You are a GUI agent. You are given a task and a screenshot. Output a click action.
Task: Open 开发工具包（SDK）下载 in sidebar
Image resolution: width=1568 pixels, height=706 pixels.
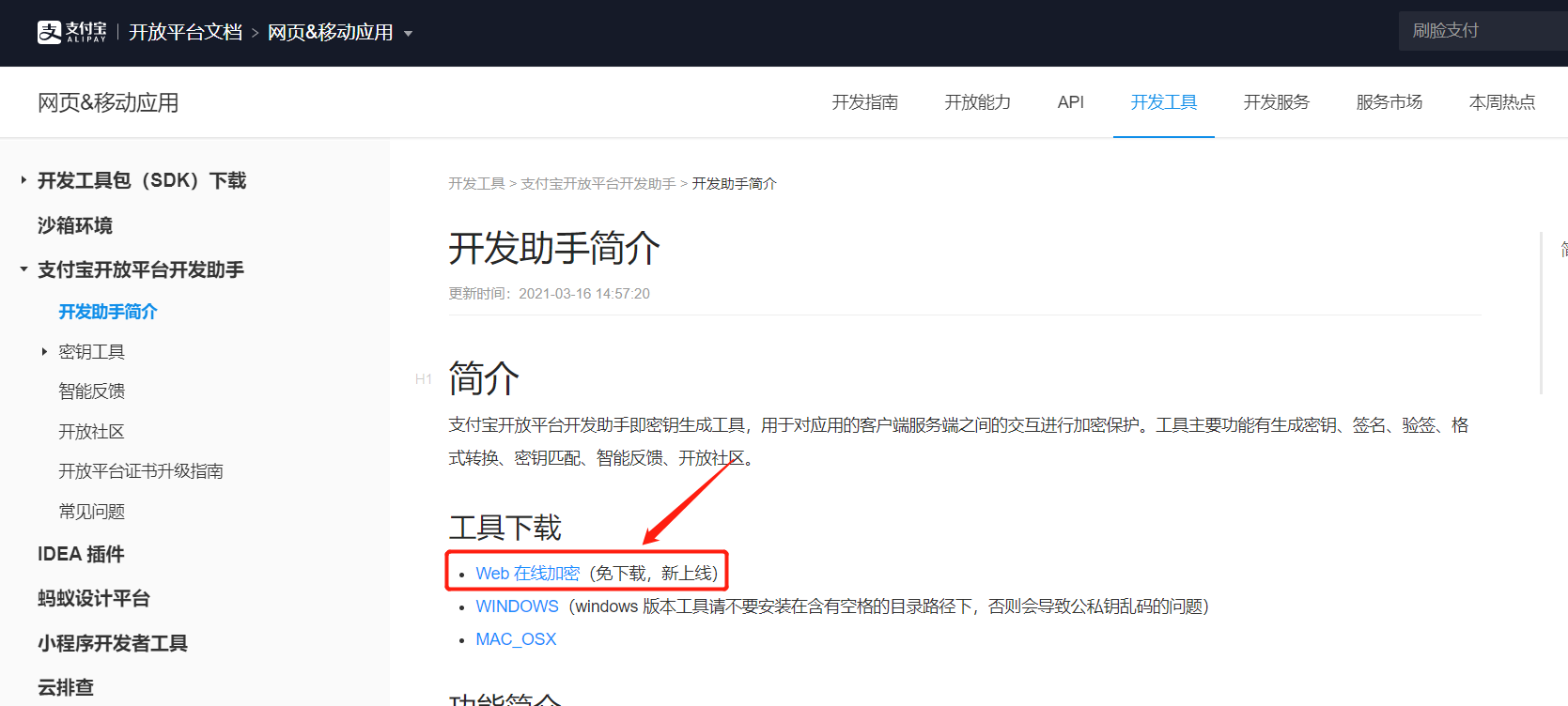(x=142, y=180)
